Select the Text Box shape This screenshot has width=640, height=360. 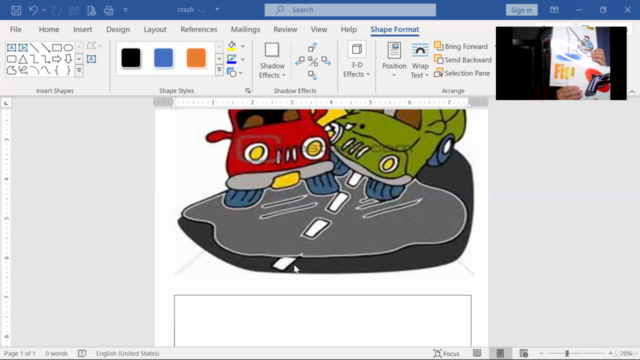(11, 48)
